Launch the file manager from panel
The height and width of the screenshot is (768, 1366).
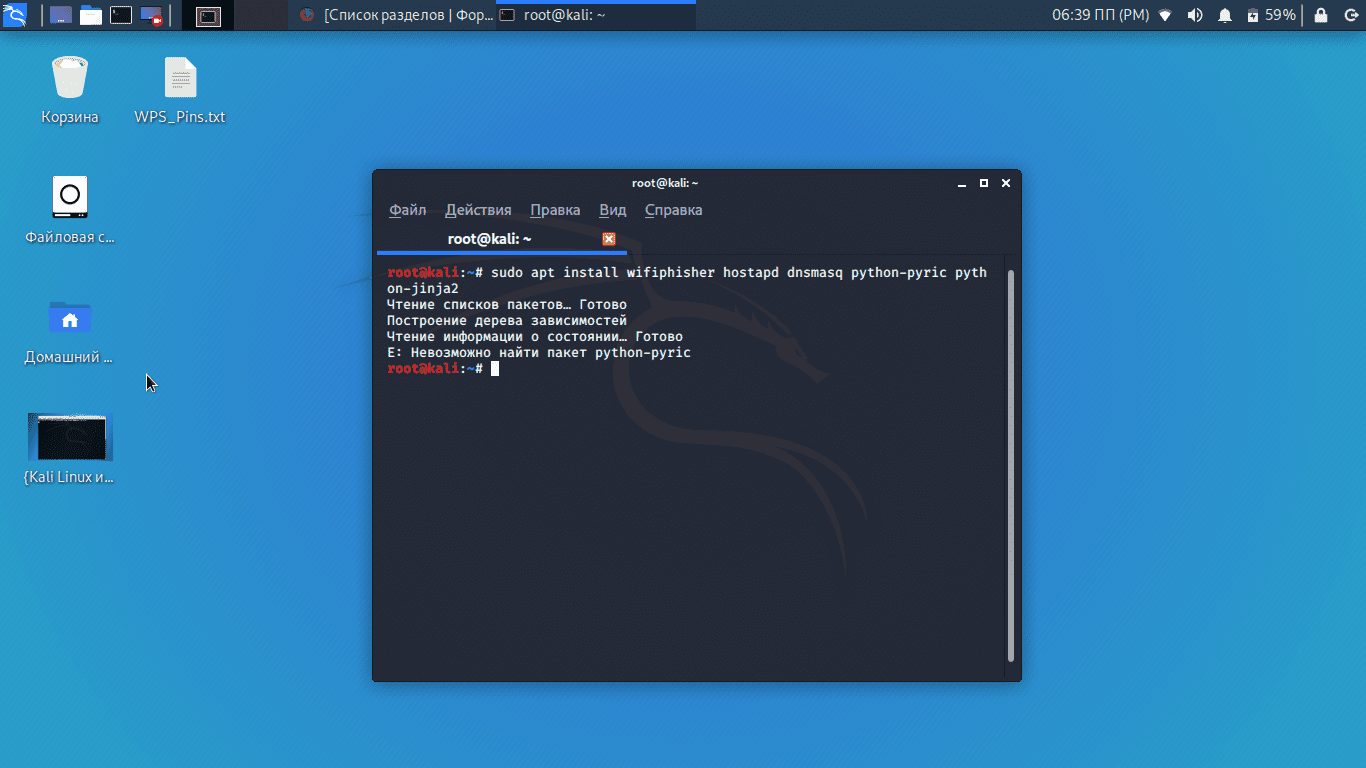pos(91,15)
